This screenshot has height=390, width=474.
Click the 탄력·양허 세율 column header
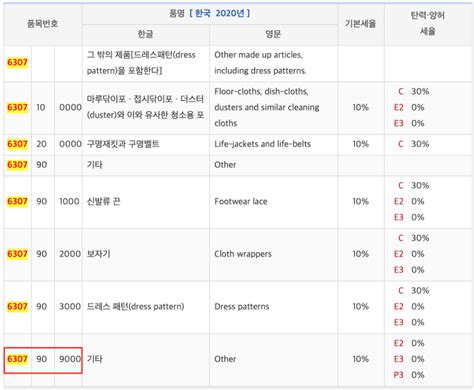[x=428, y=23]
